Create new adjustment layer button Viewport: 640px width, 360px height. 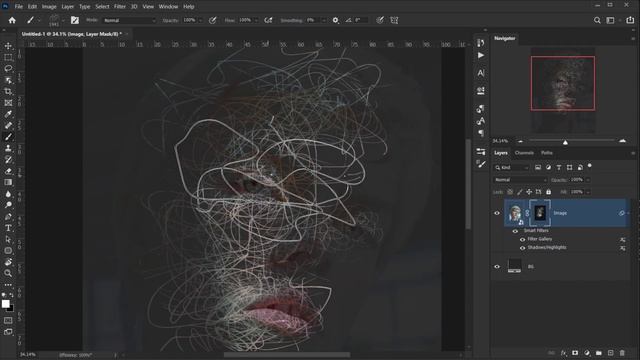click(587, 353)
